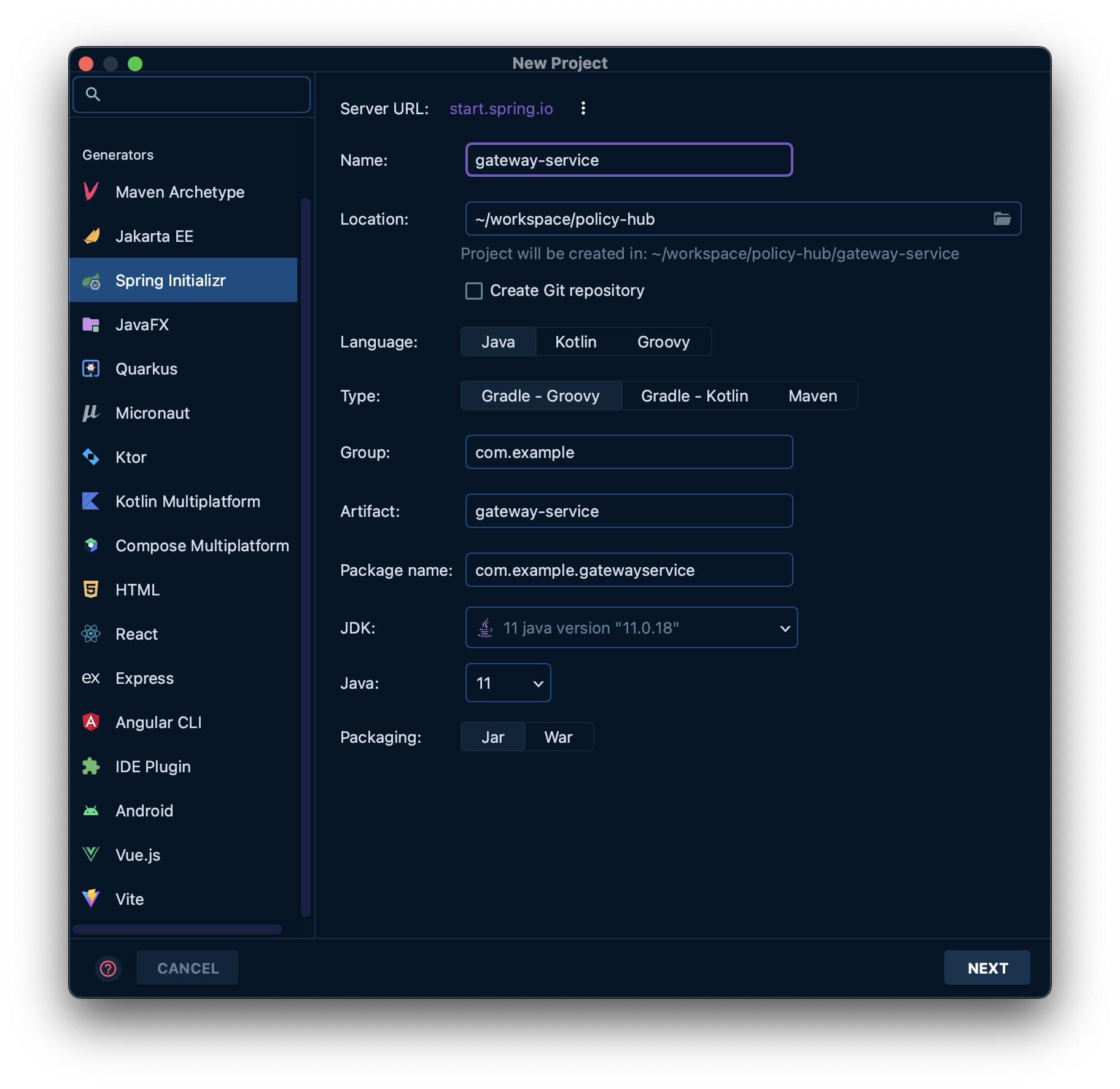1120x1089 pixels.
Task: Select the IDE Plugin generator label
Action: [153, 767]
